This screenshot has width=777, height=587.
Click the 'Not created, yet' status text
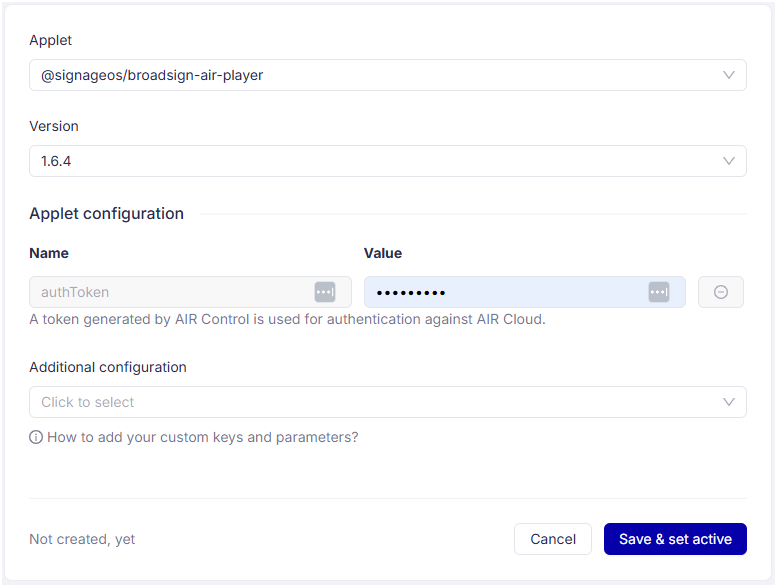tap(82, 539)
